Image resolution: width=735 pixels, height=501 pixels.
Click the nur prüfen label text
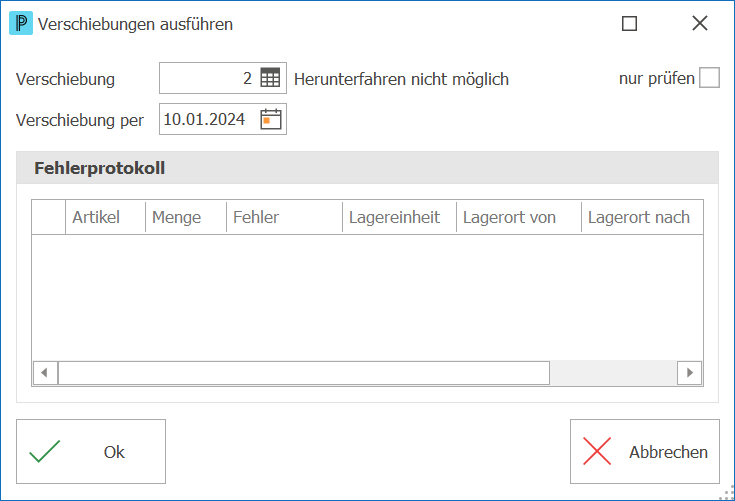coord(657,78)
